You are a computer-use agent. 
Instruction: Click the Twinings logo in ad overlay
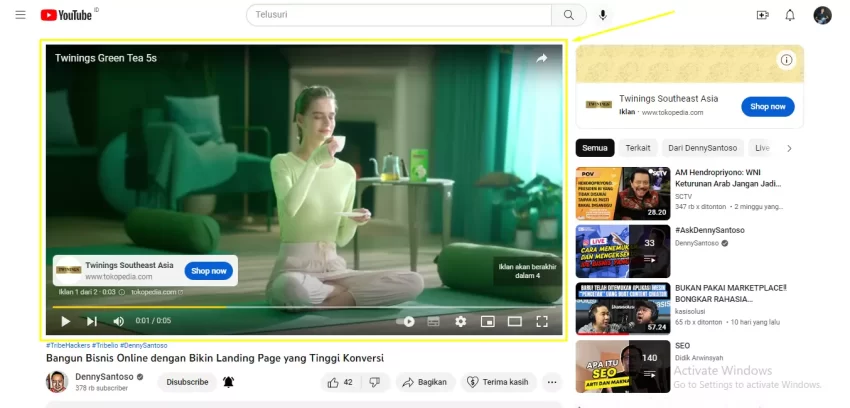68,270
